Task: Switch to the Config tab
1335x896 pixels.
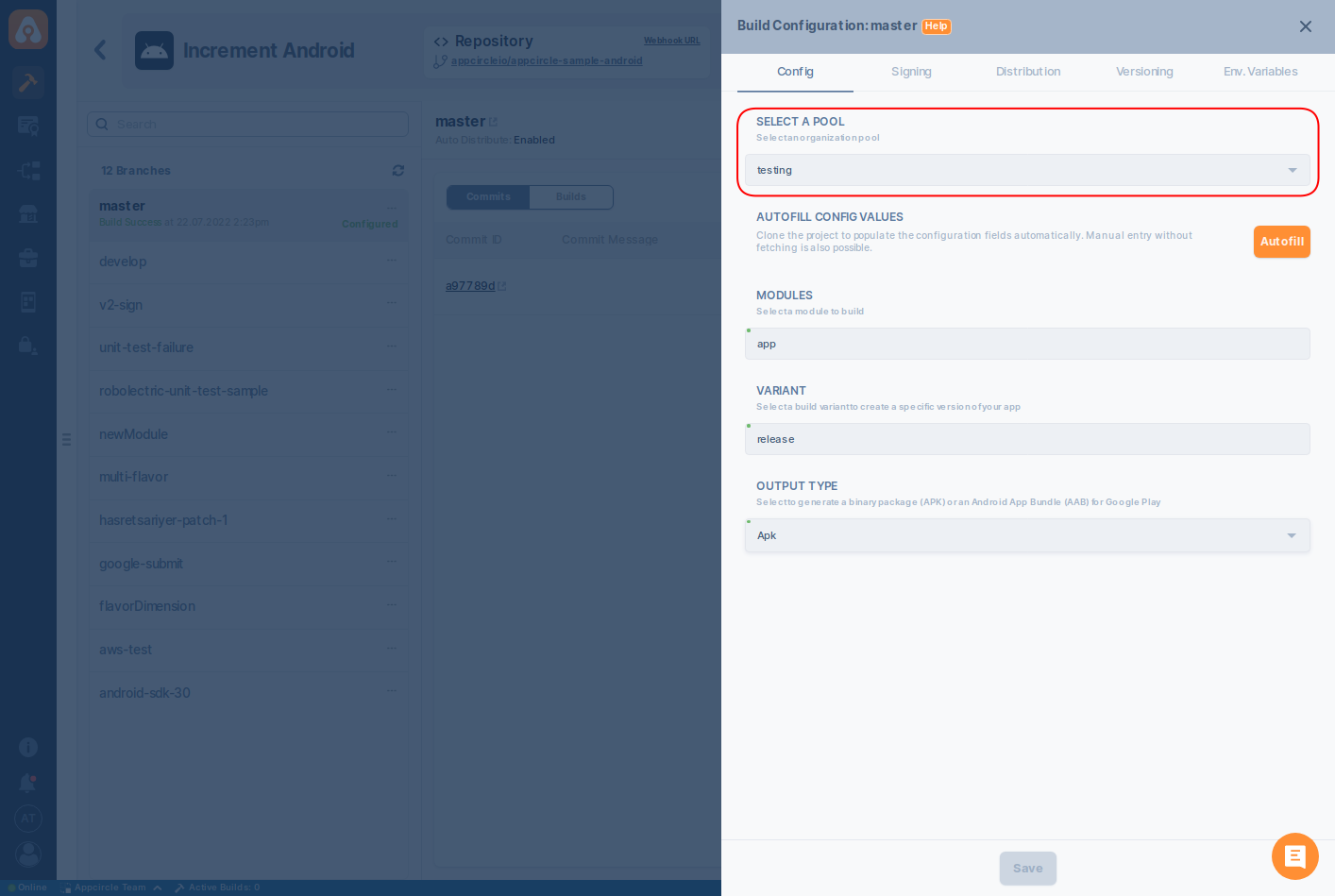Action: click(795, 72)
